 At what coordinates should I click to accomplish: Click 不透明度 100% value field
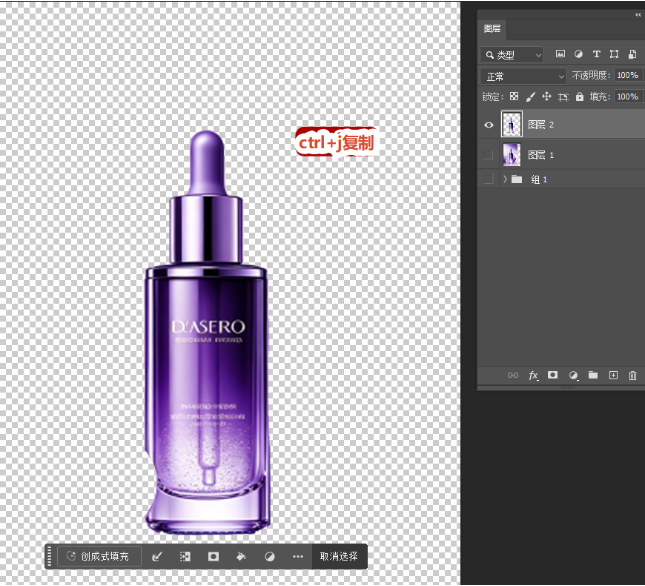tap(627, 75)
